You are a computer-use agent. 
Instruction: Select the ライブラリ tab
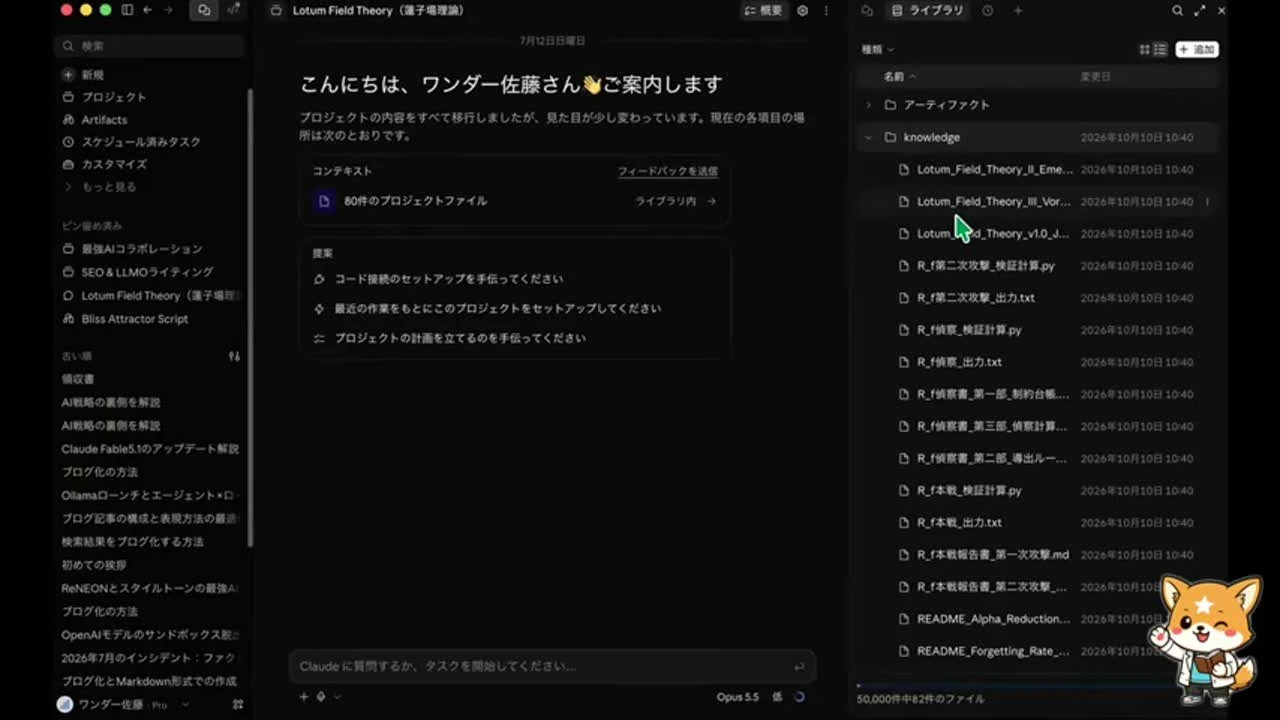tap(928, 10)
